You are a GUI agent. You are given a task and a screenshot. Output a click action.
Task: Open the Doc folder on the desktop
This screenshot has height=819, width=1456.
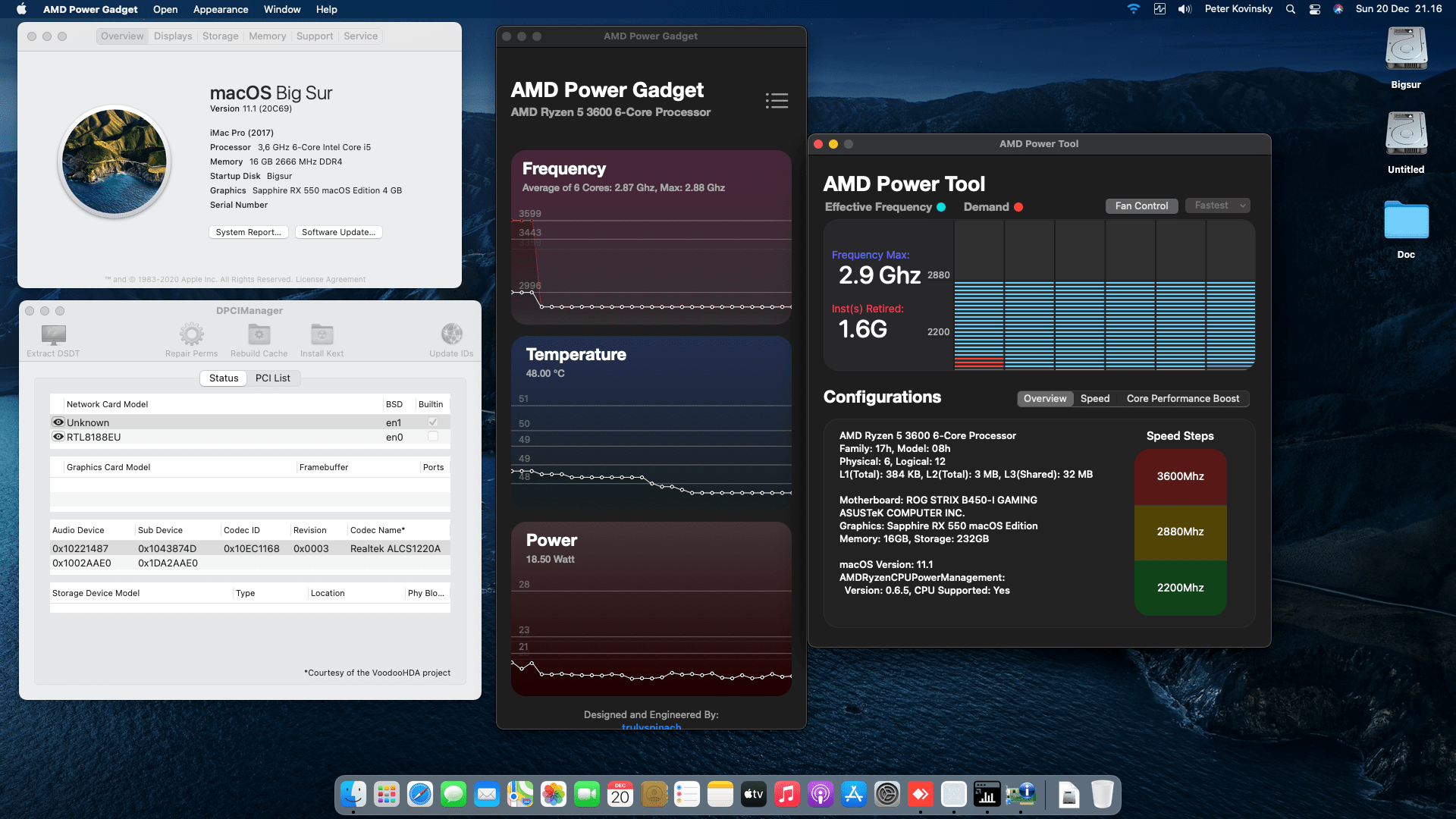1406,221
